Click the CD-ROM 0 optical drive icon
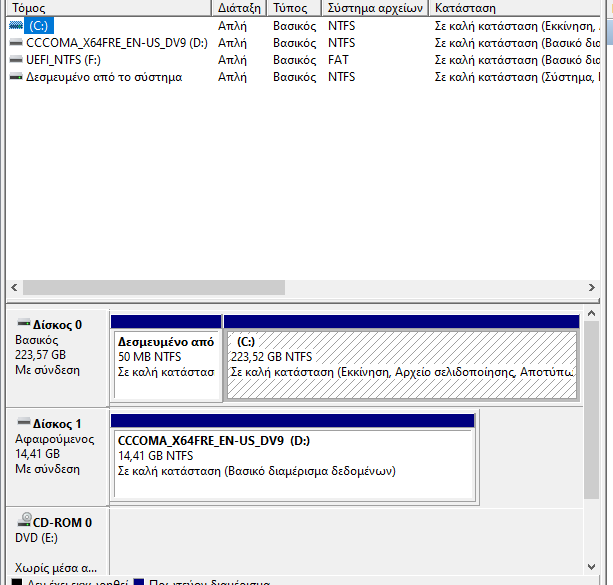The width and height of the screenshot is (613, 585). pyautogui.click(x=25, y=520)
